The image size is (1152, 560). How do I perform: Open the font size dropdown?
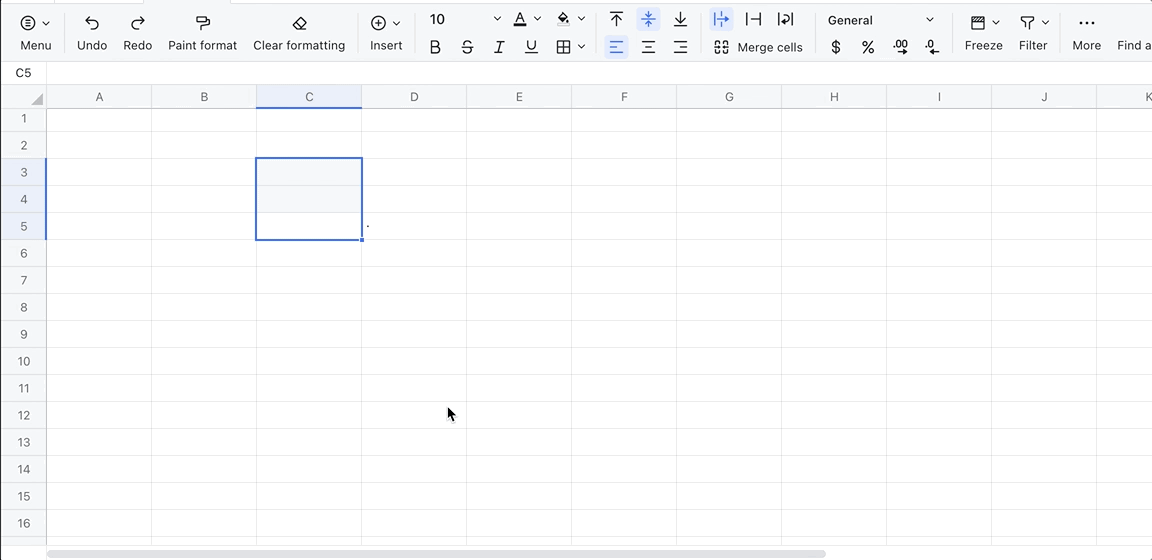pos(497,20)
